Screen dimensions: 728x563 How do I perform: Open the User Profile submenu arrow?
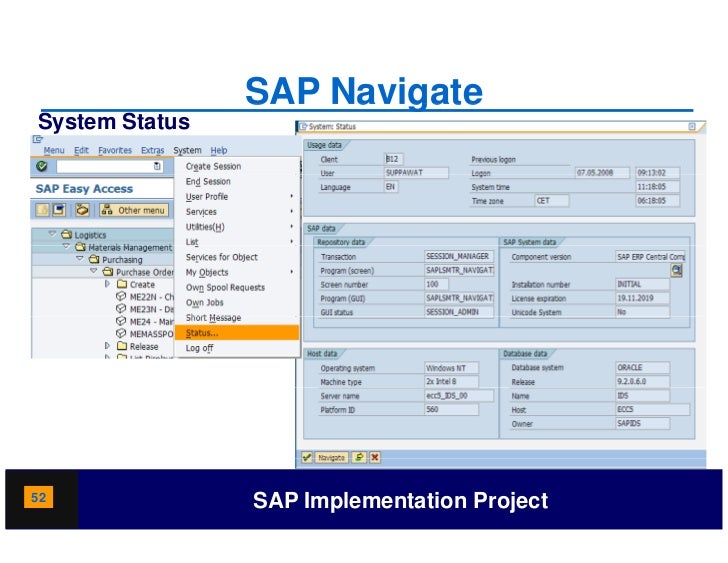coord(292,196)
